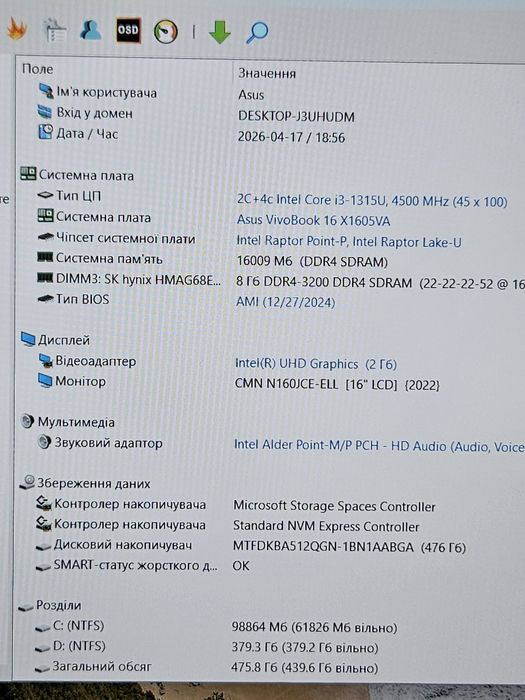
Task: Click the Дата / Час clock icon
Action: point(45,132)
